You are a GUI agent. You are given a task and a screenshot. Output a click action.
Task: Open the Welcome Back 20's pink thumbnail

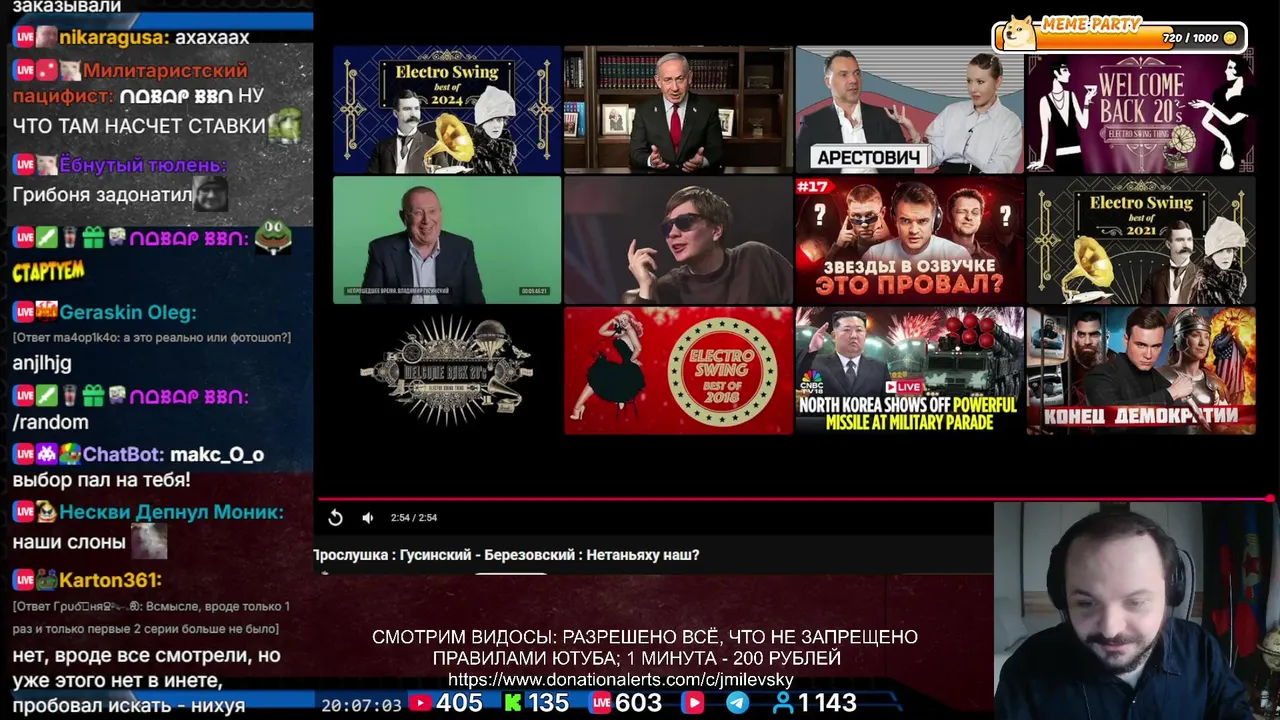[x=1141, y=110]
